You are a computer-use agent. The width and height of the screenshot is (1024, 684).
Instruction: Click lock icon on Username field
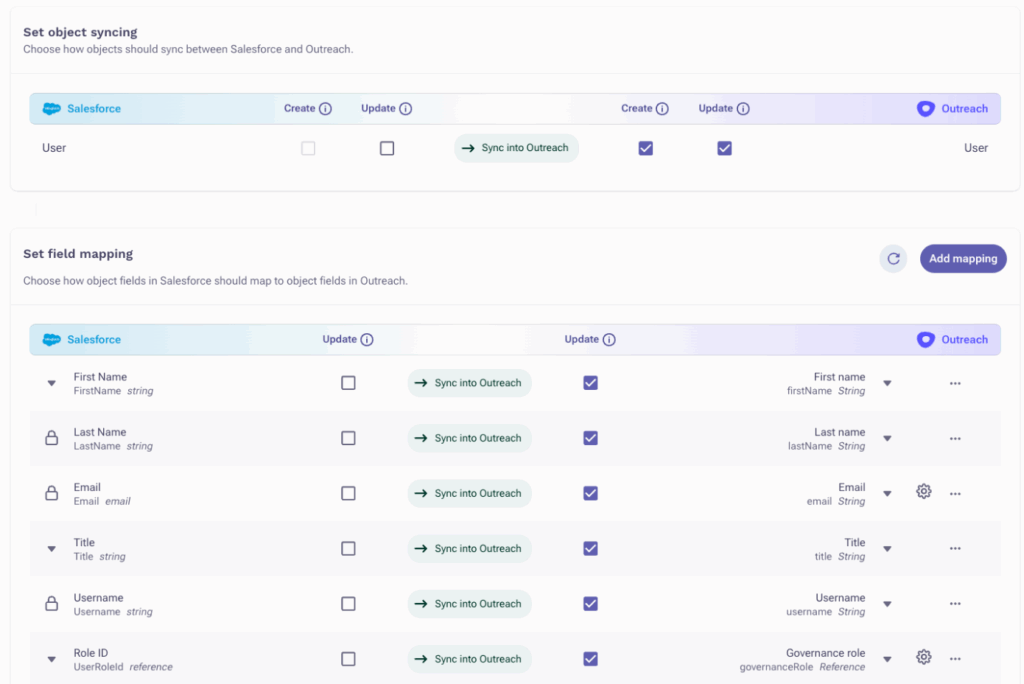[51, 604]
